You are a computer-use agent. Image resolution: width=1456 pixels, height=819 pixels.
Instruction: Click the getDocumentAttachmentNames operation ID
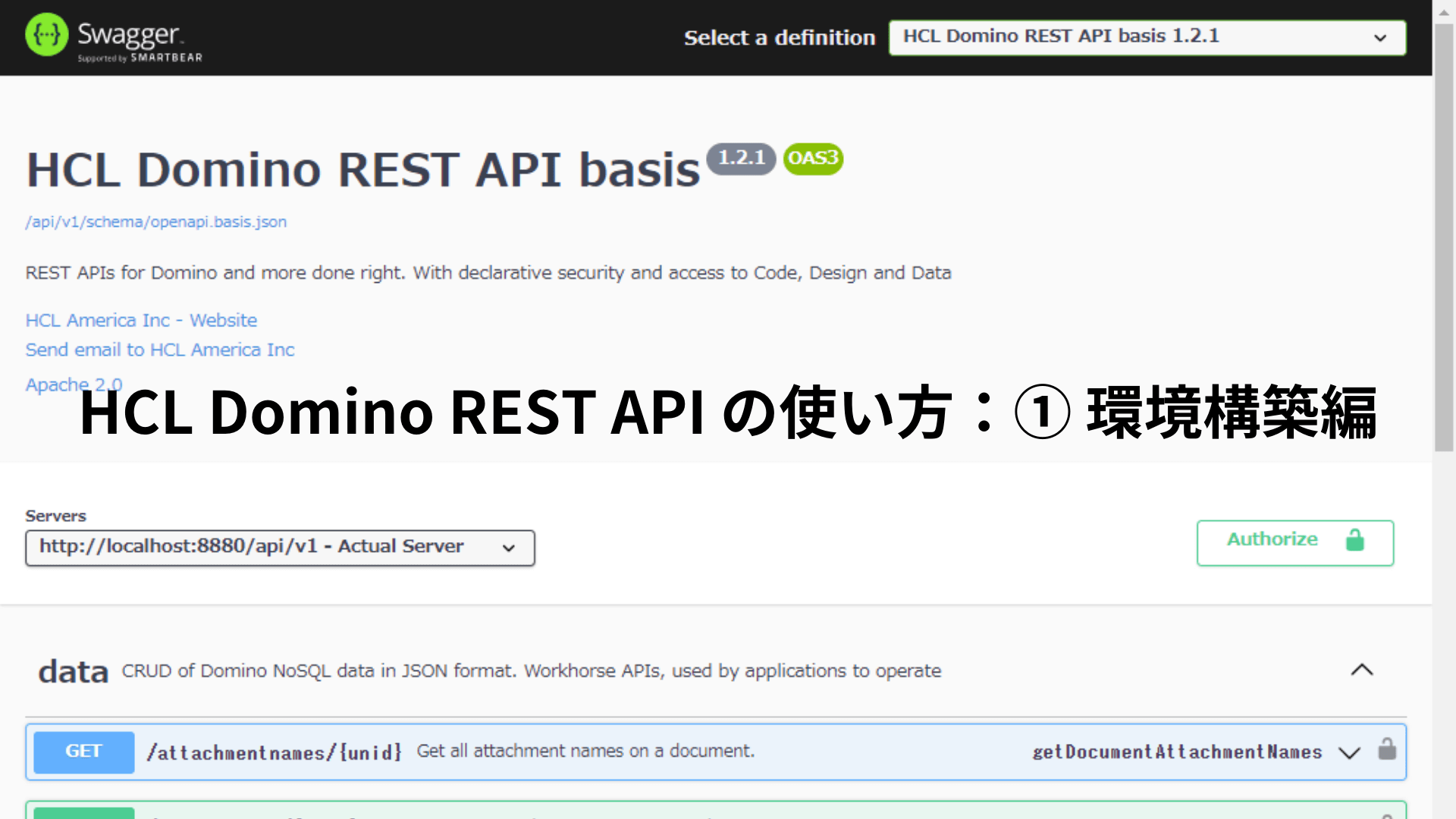[x=1177, y=752]
